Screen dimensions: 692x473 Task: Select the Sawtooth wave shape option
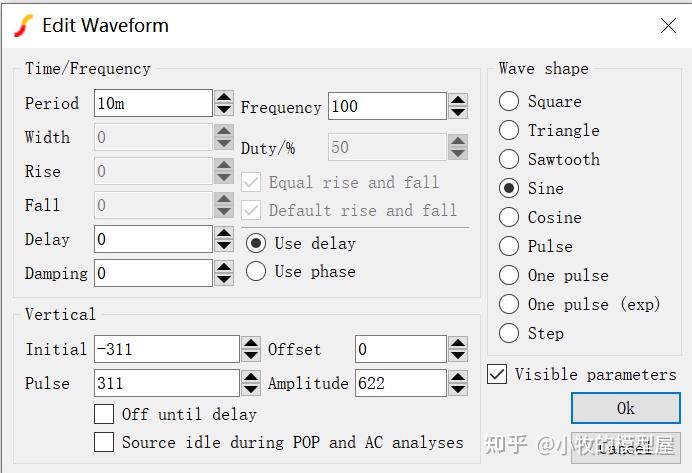tap(509, 159)
